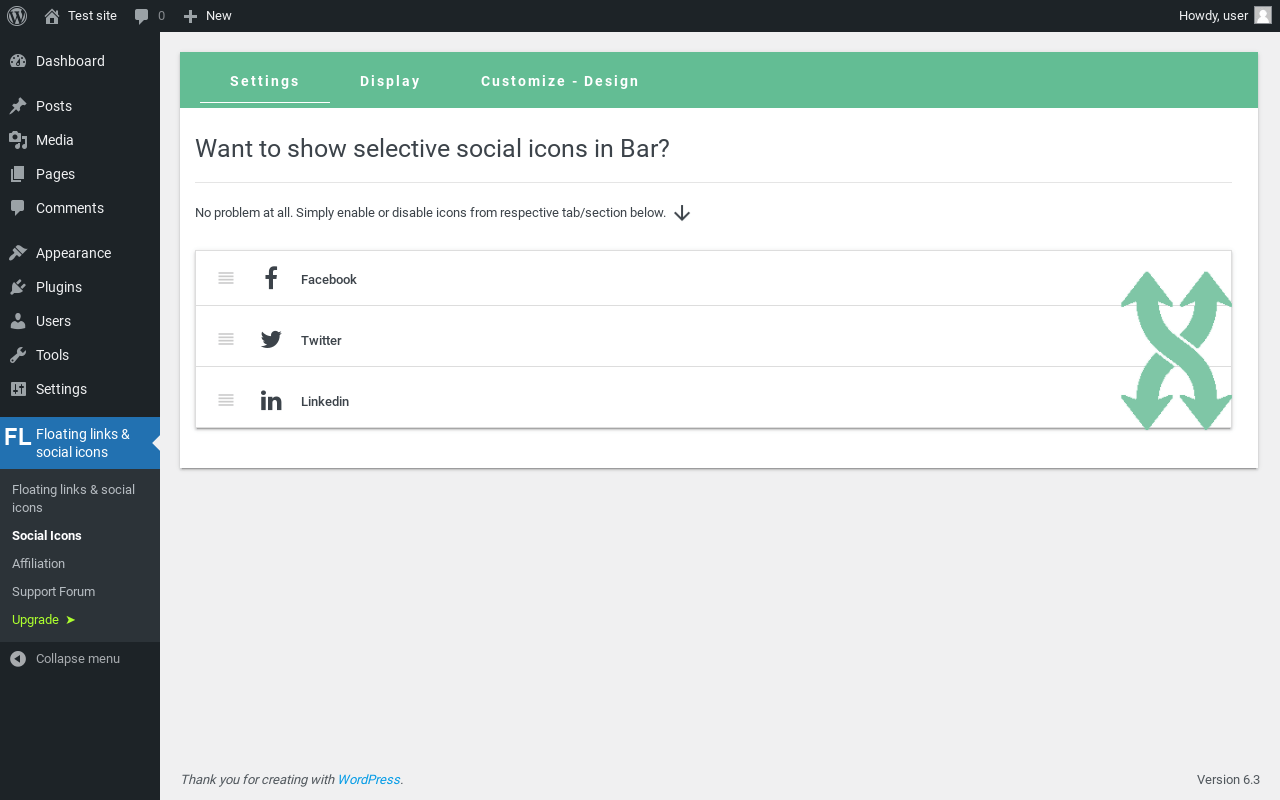Switch to Customize - Design tab
This screenshot has height=800, width=1280.
560,81
